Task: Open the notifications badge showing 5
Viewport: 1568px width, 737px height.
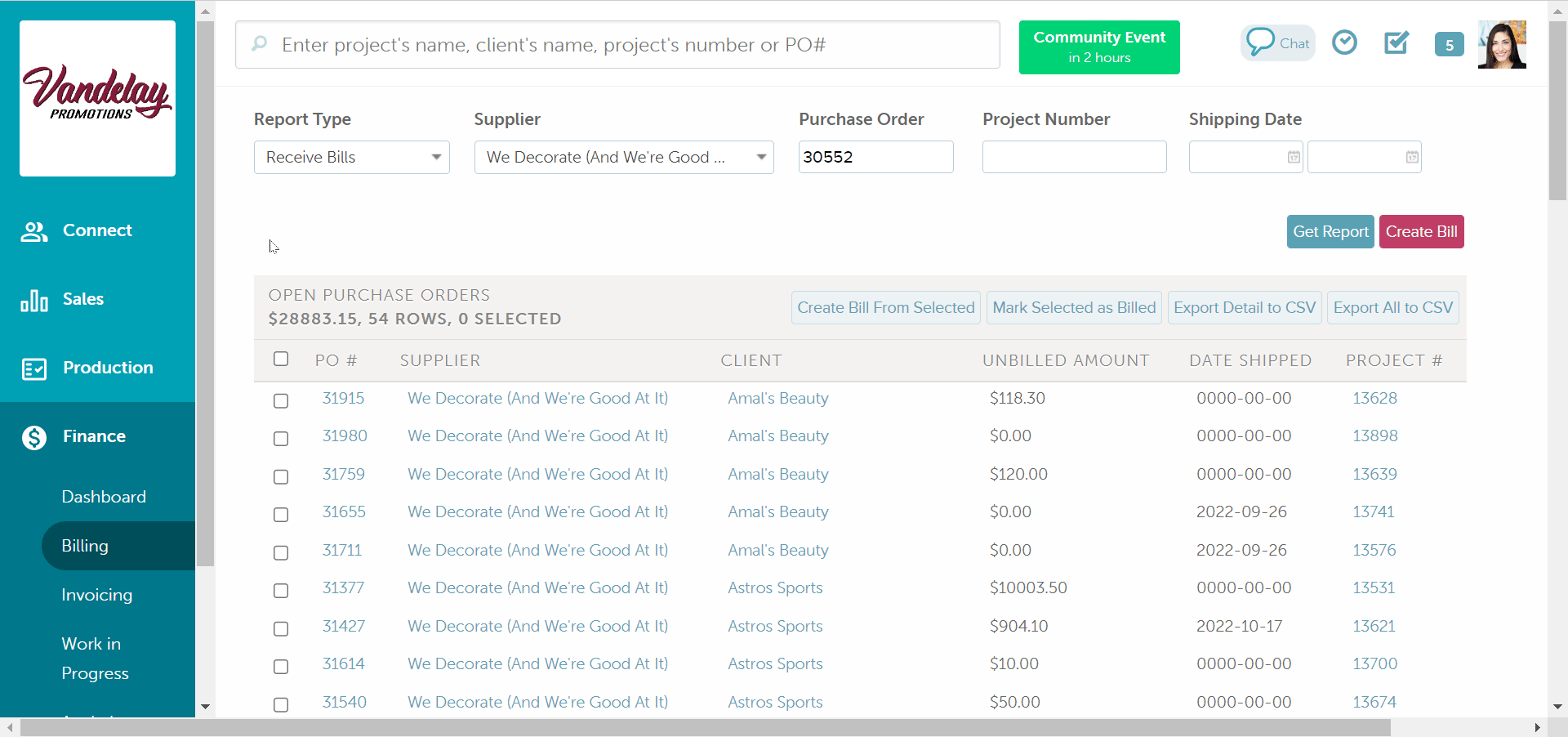Action: coord(1449,45)
